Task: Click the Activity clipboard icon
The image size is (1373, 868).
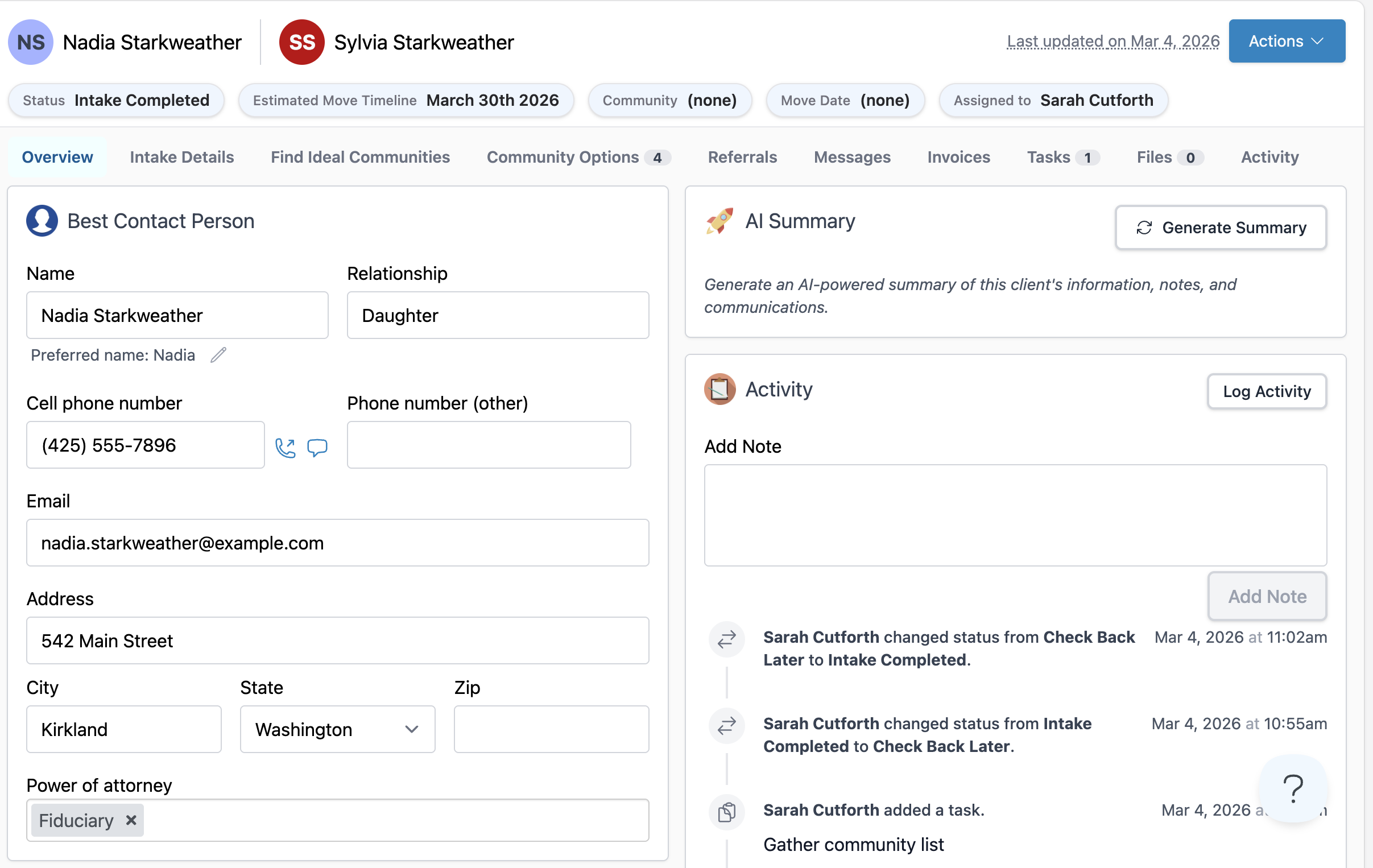Action: [719, 390]
